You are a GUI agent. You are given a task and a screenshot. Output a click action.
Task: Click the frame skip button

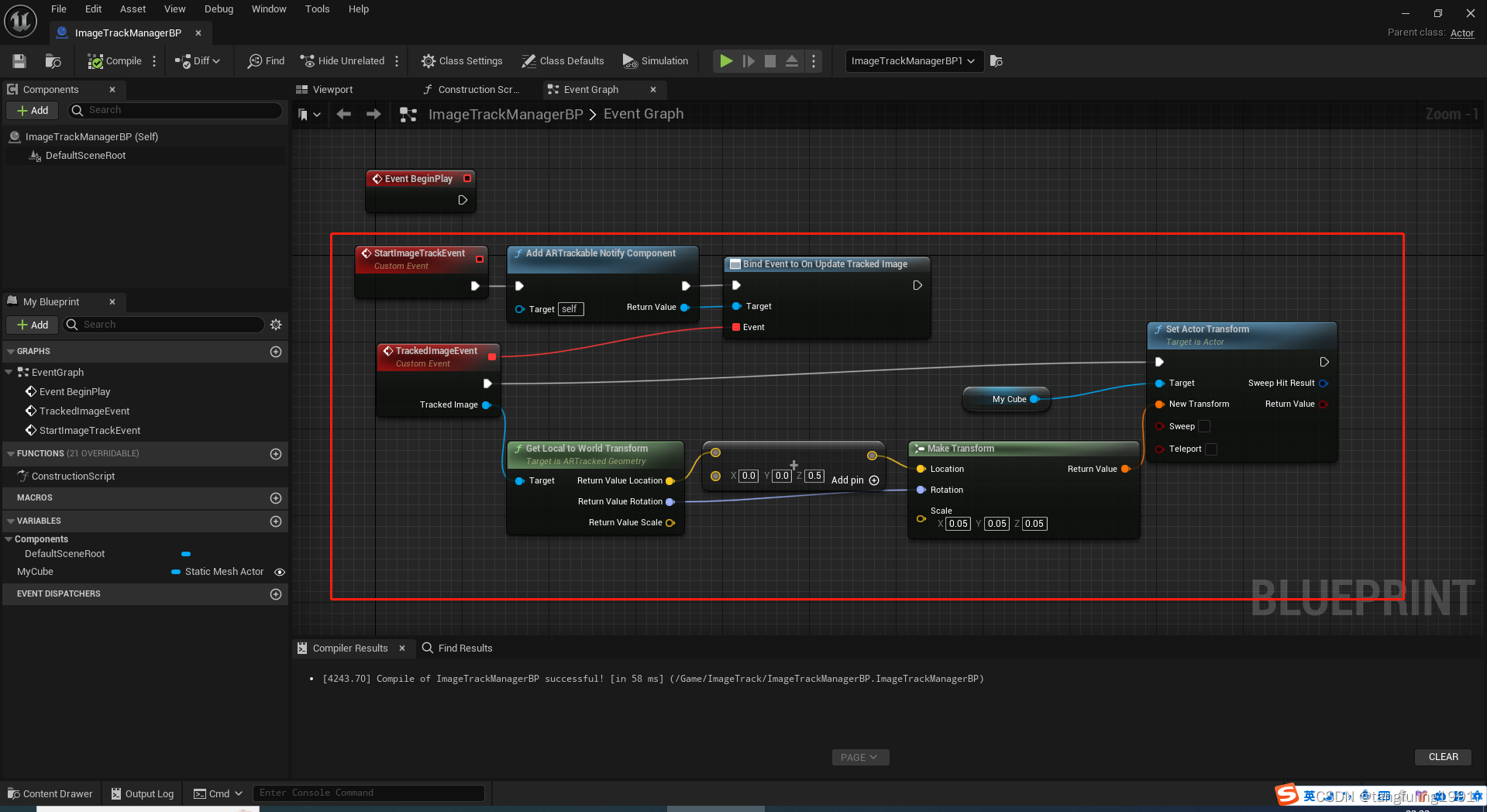[748, 61]
